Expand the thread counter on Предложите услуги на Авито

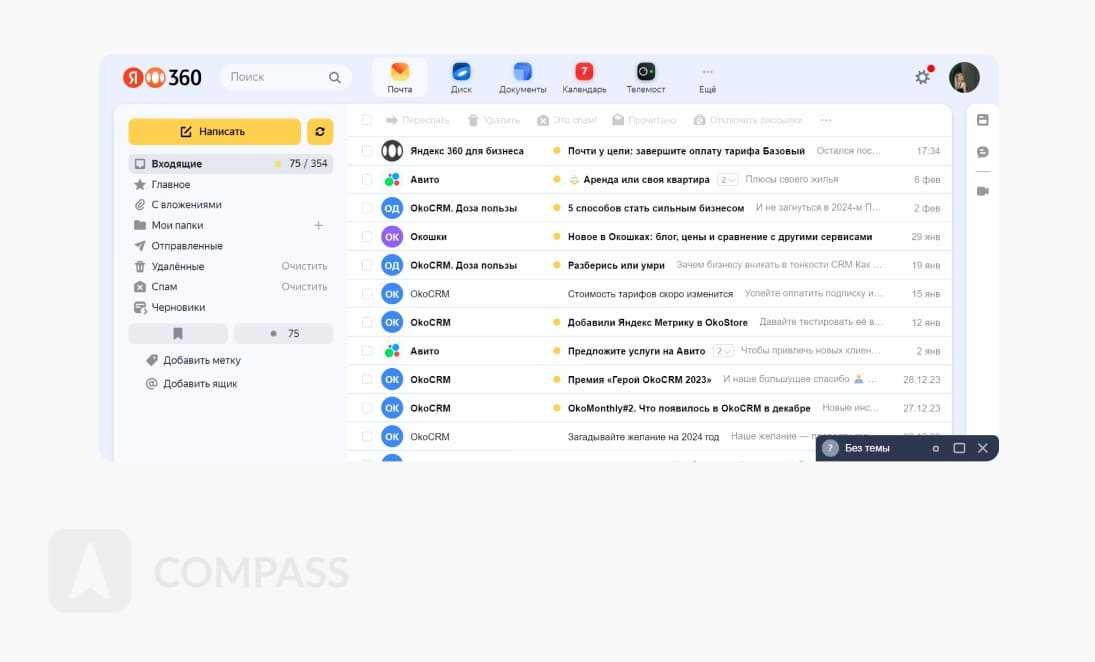(724, 351)
